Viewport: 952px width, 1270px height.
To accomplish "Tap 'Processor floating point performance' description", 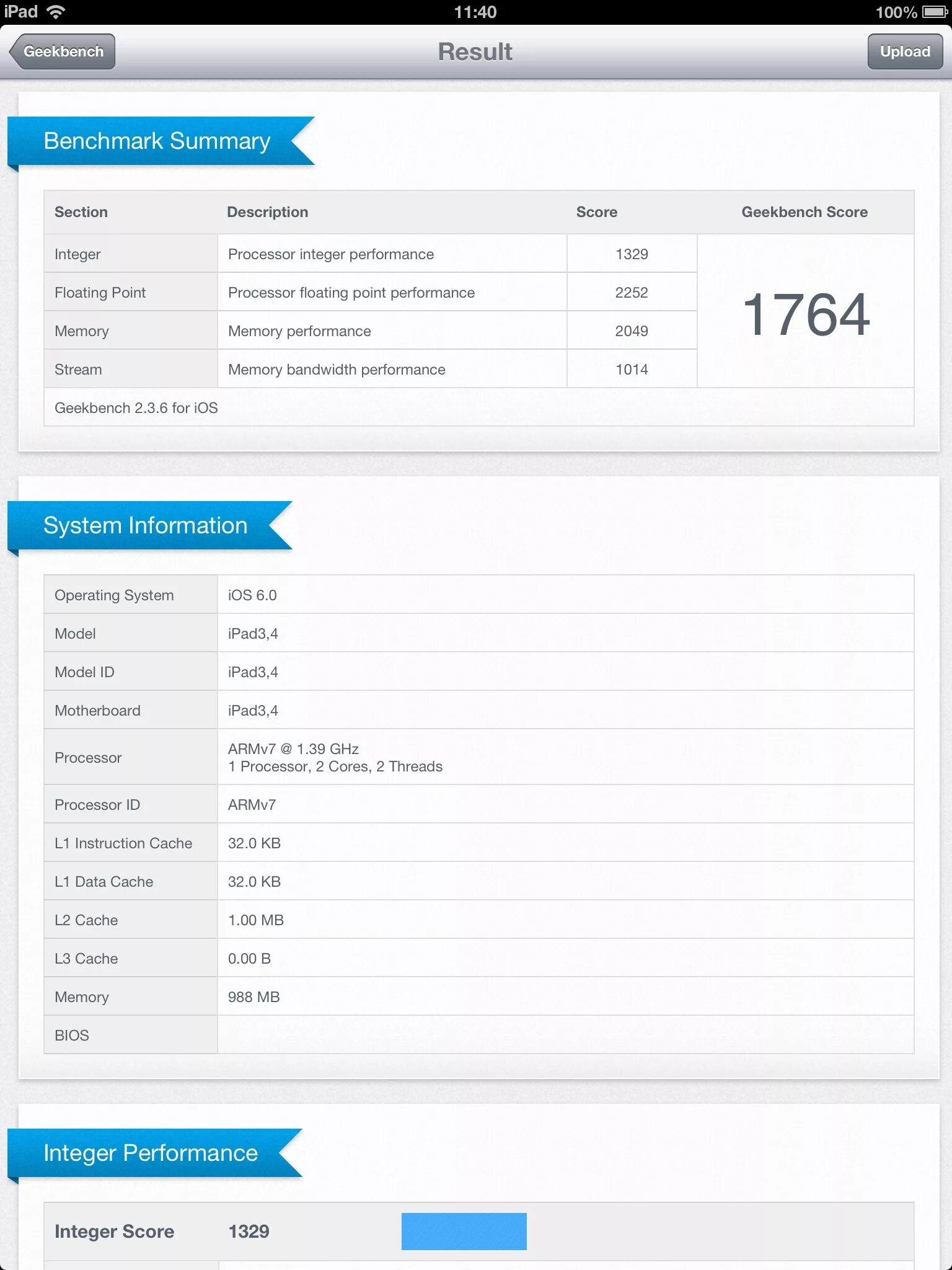I will [351, 293].
